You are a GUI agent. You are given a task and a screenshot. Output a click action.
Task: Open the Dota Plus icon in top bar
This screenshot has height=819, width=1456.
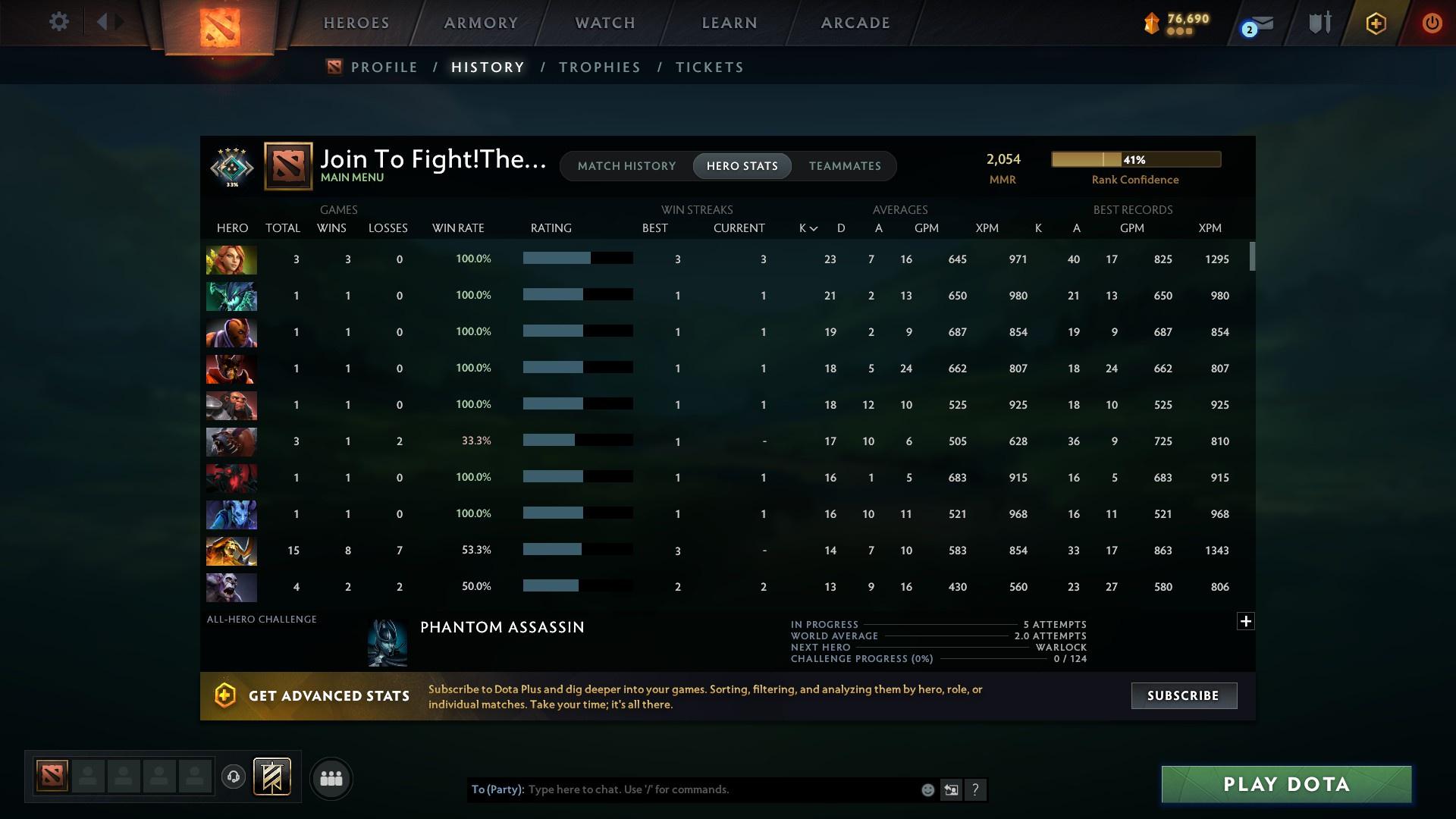1375,23
